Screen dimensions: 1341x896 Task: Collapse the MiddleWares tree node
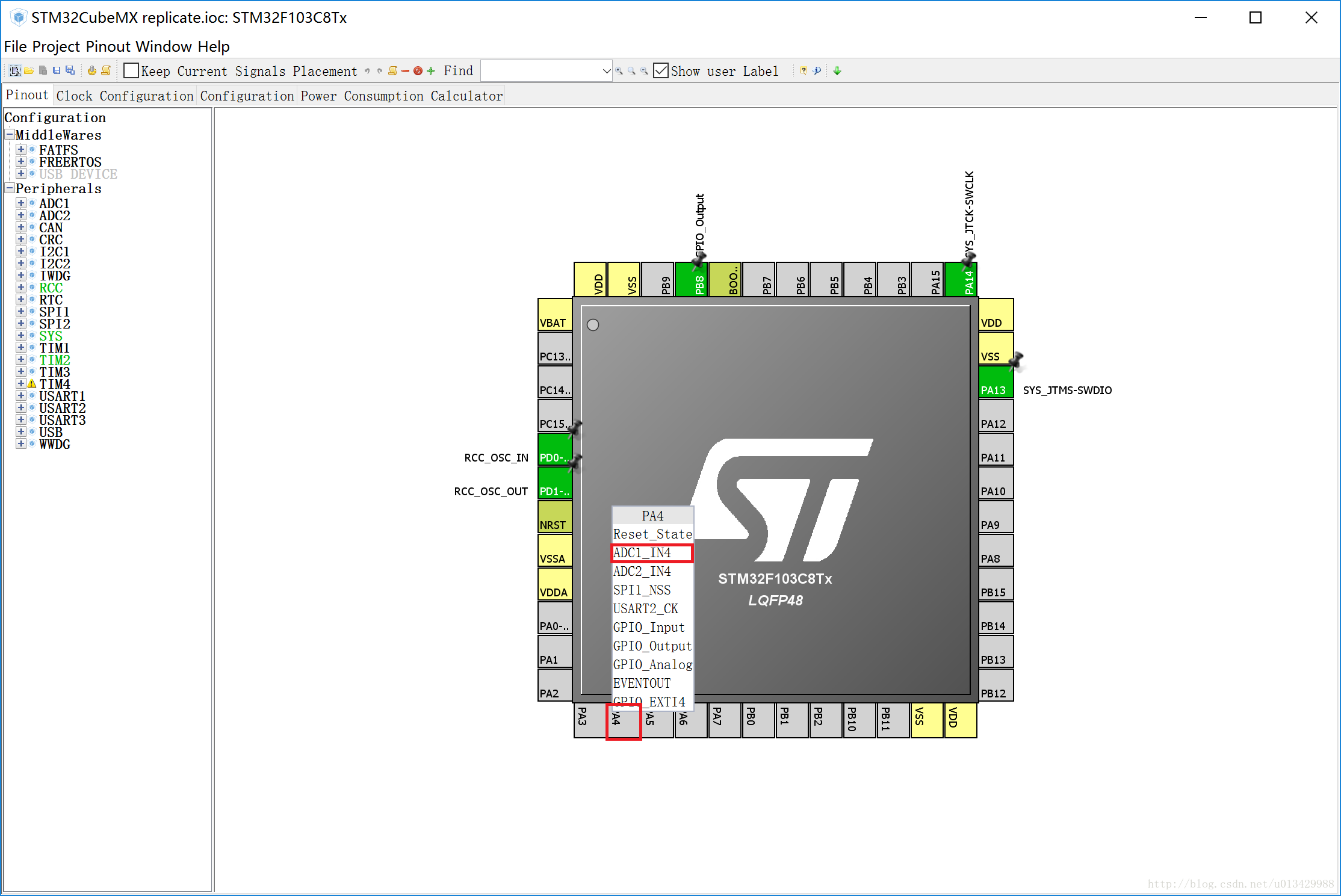tap(10, 134)
